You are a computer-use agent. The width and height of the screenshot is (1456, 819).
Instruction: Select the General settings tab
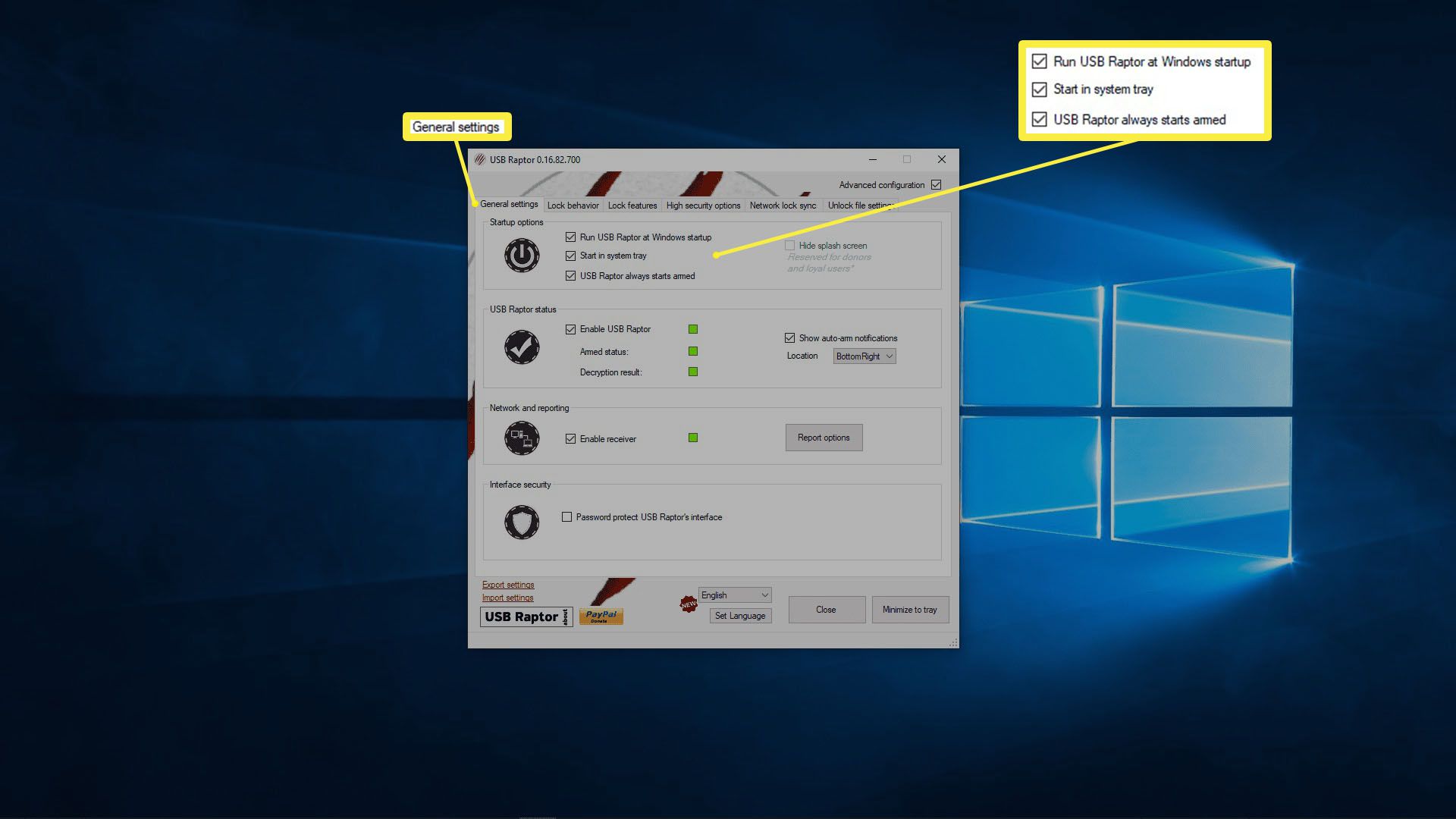point(509,205)
